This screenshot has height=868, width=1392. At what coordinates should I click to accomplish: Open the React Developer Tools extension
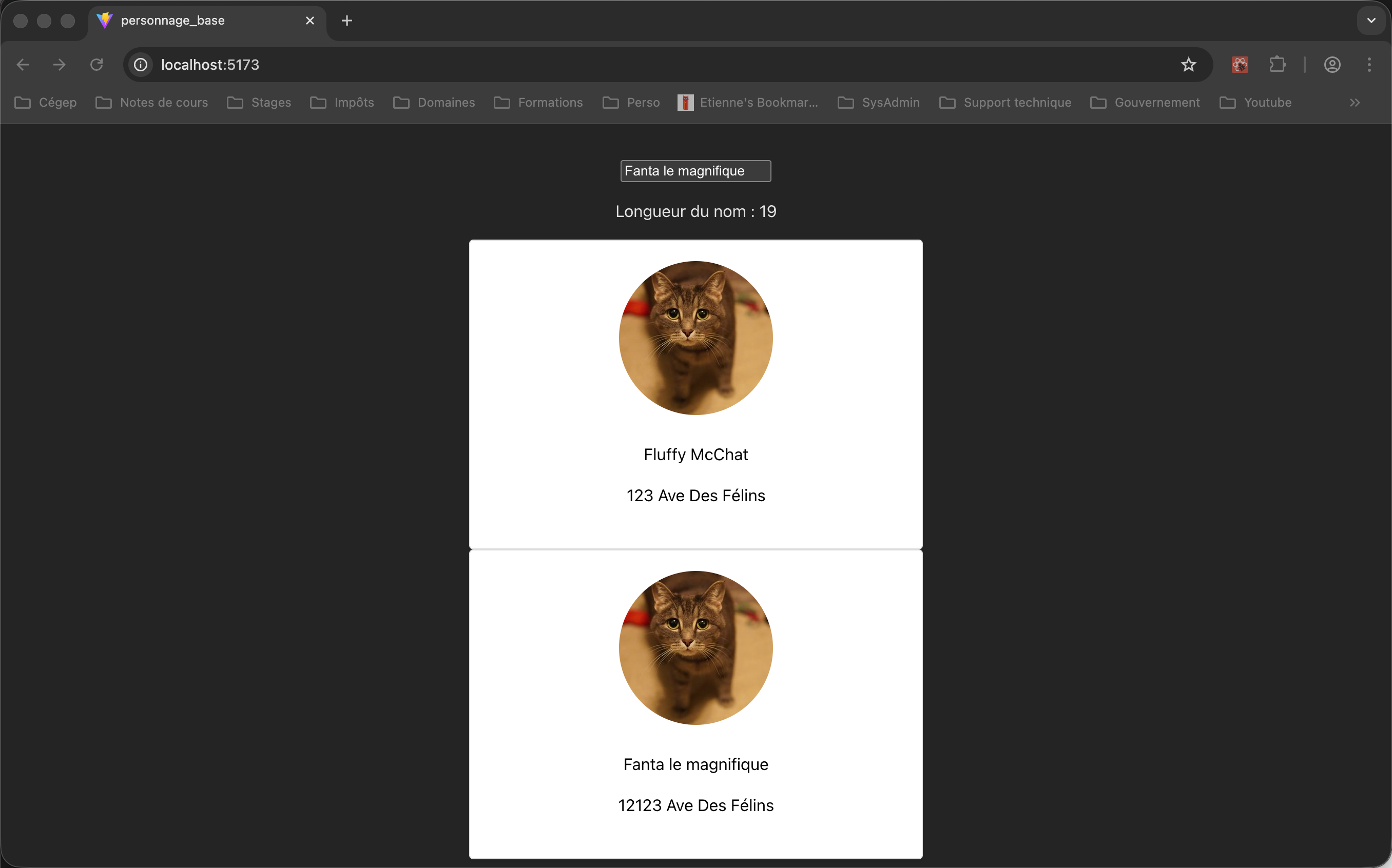pyautogui.click(x=1239, y=64)
